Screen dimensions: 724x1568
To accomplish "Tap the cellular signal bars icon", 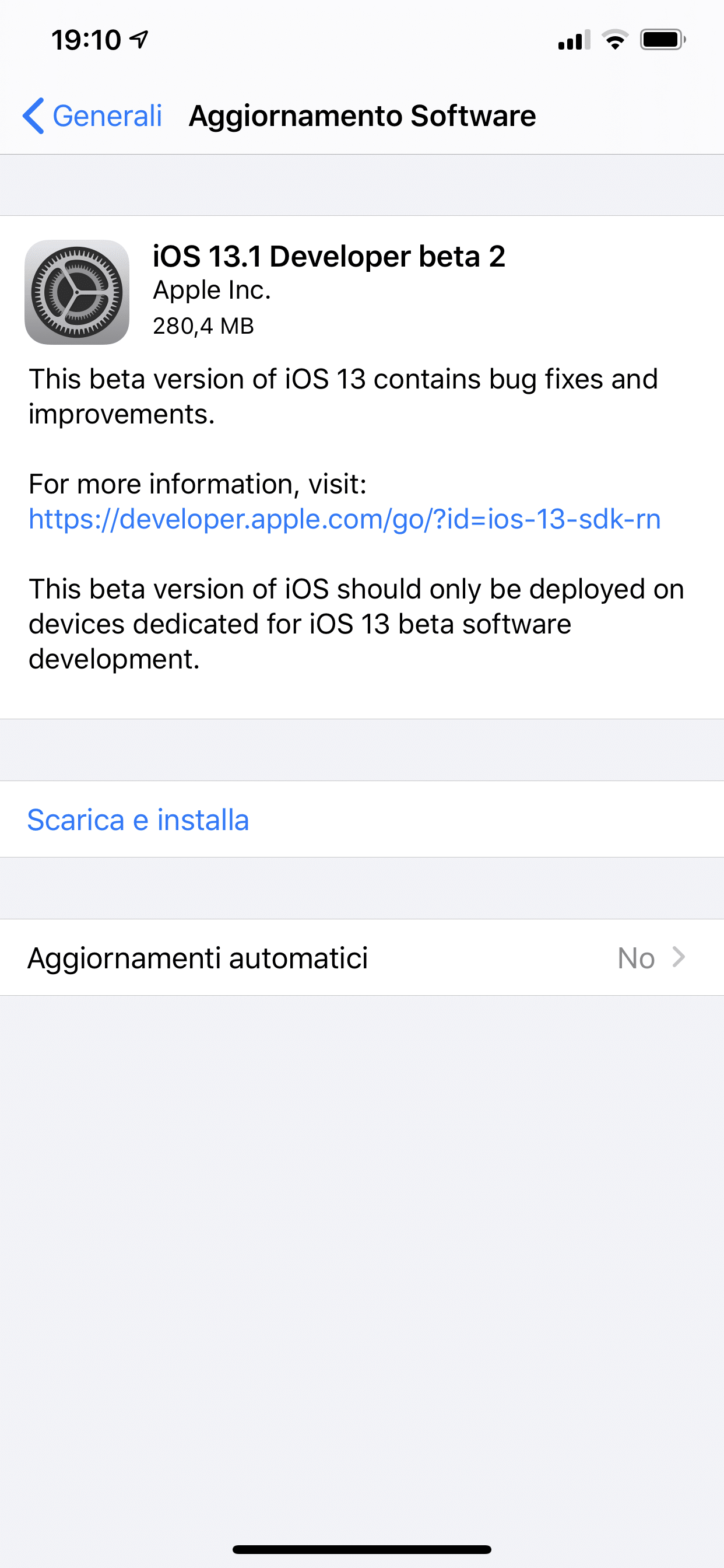I will [x=574, y=40].
